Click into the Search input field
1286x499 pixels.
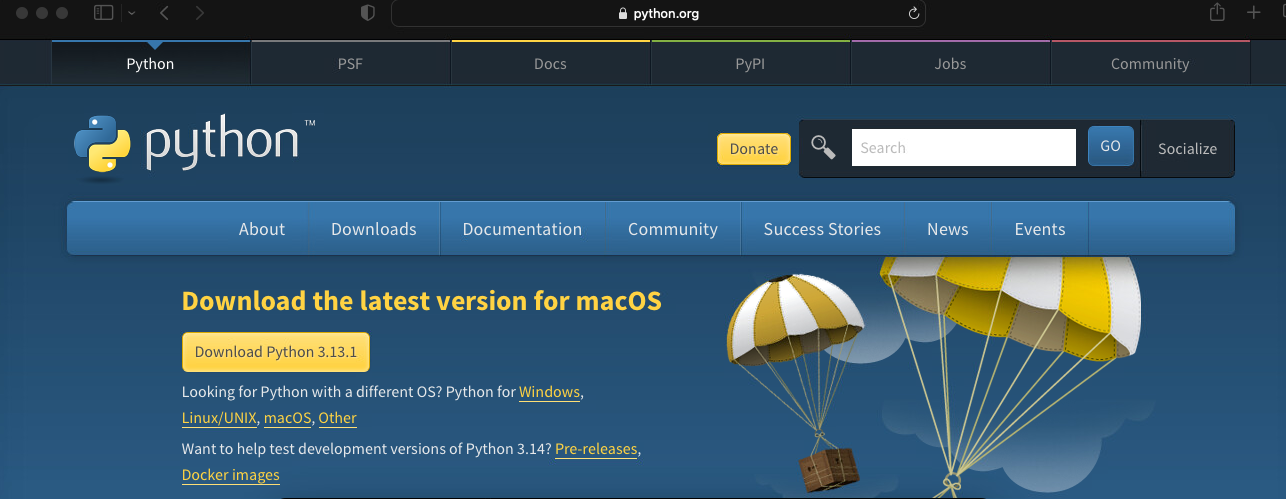pos(963,148)
